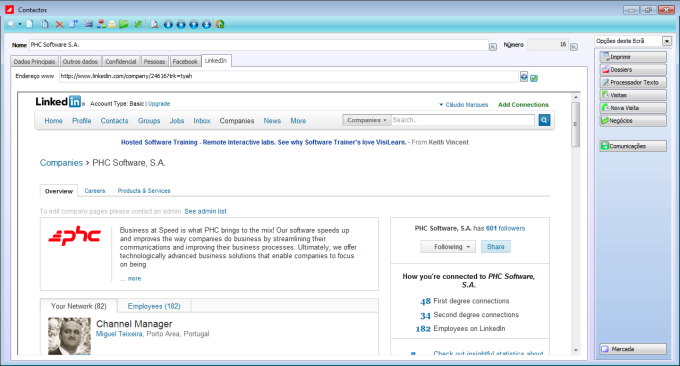Create a Nova Visita

pos(633,108)
